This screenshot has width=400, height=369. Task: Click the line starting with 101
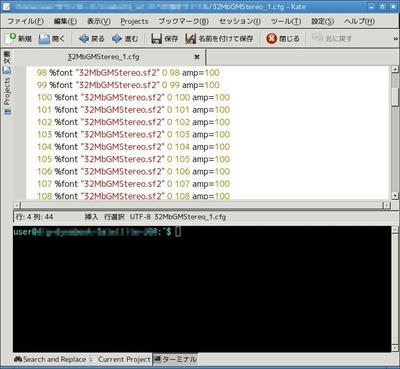(133, 110)
